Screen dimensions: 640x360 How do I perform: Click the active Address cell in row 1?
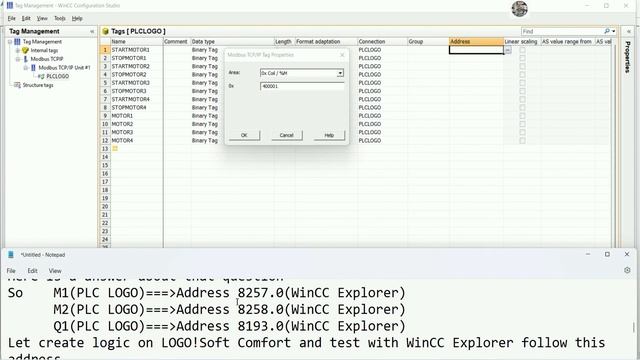pos(476,50)
